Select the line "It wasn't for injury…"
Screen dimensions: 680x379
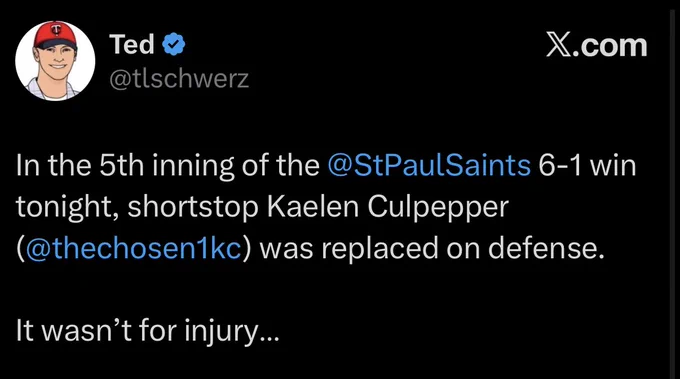tap(148, 330)
